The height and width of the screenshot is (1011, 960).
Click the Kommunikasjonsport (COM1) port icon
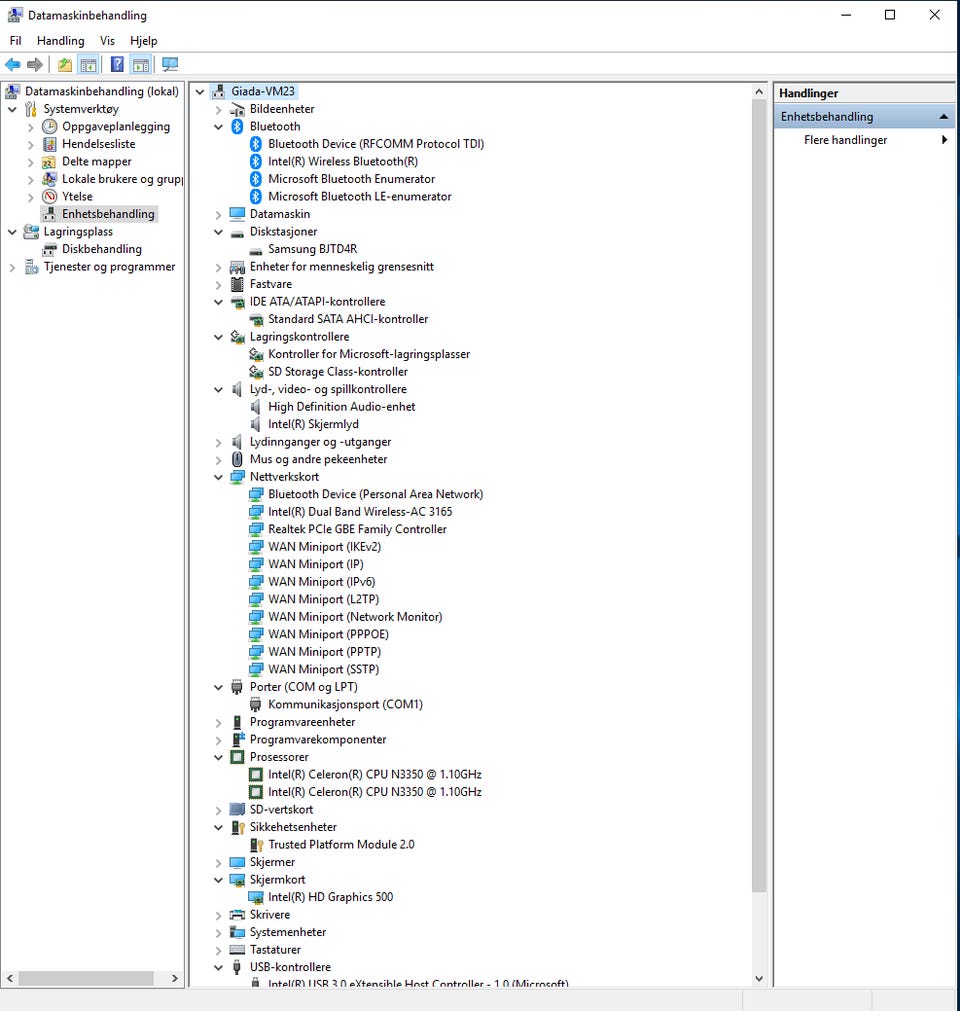click(256, 705)
